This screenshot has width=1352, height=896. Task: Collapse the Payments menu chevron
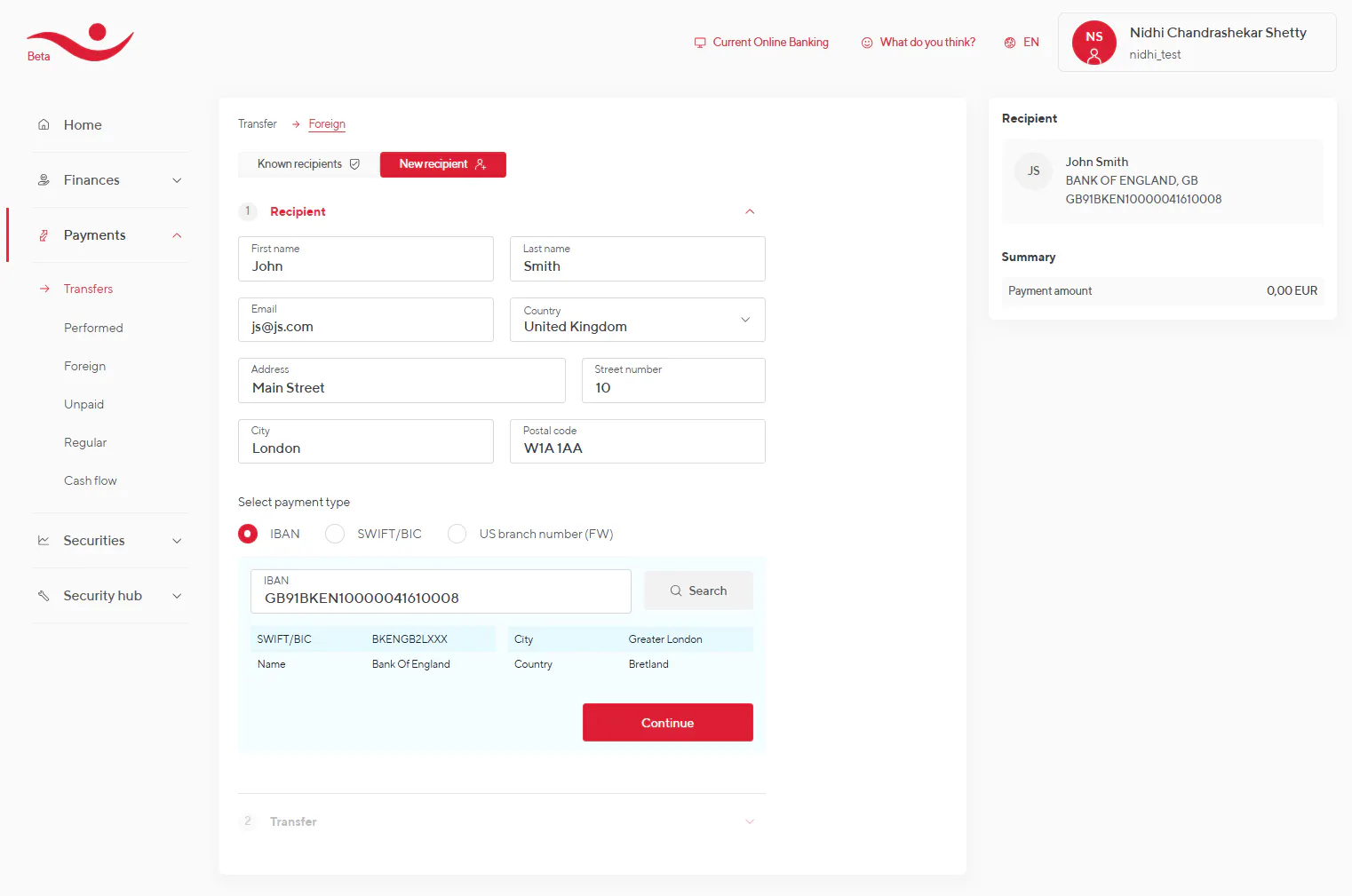(177, 235)
